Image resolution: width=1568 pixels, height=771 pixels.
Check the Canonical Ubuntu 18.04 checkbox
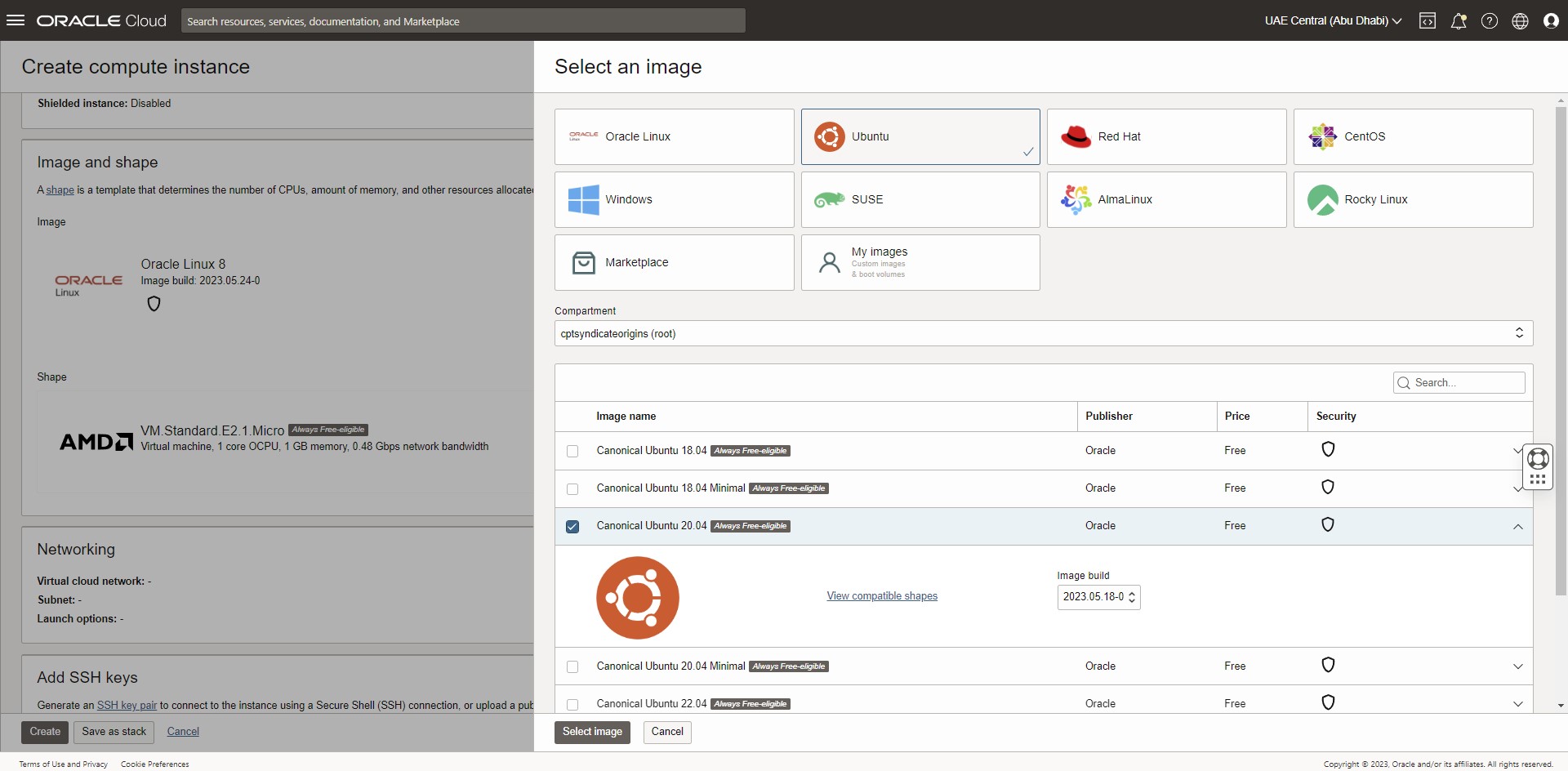pos(572,451)
